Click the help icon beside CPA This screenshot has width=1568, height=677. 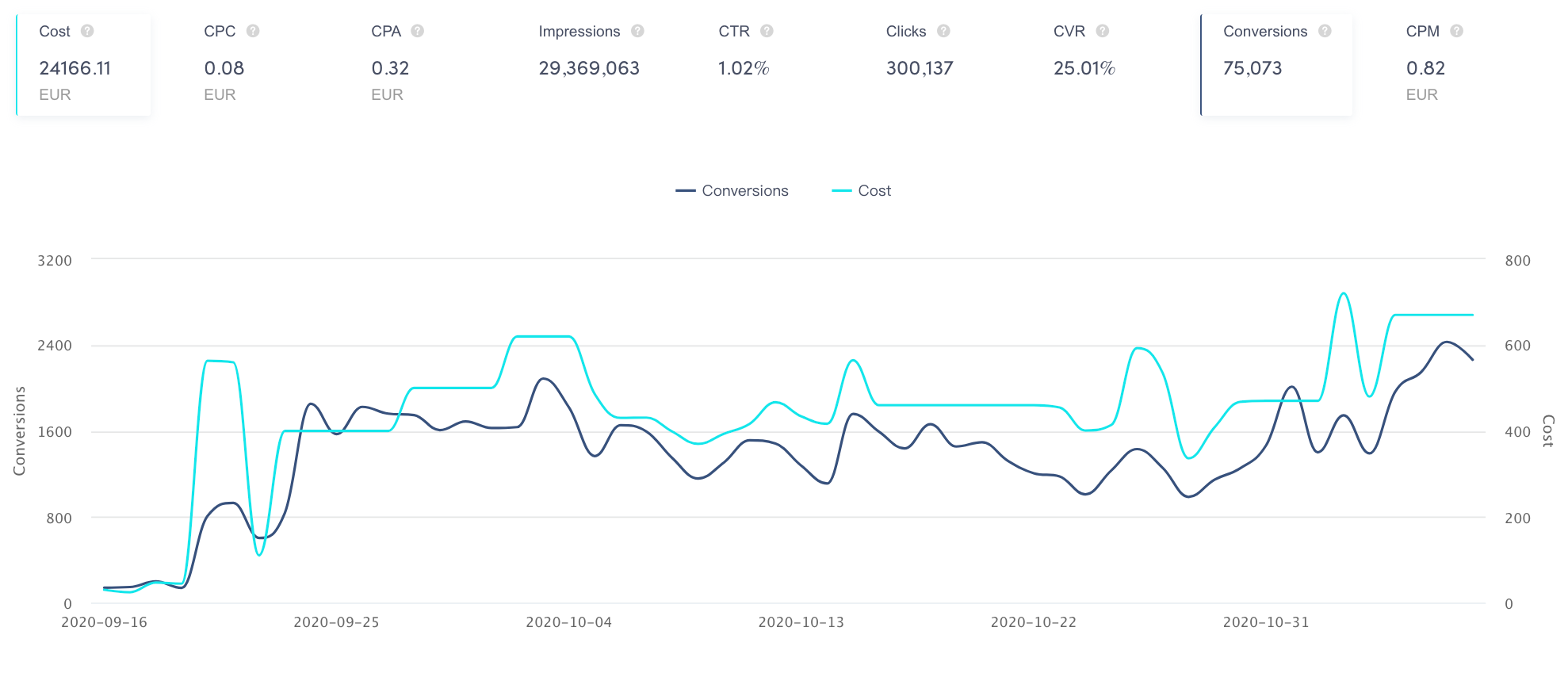tap(418, 31)
